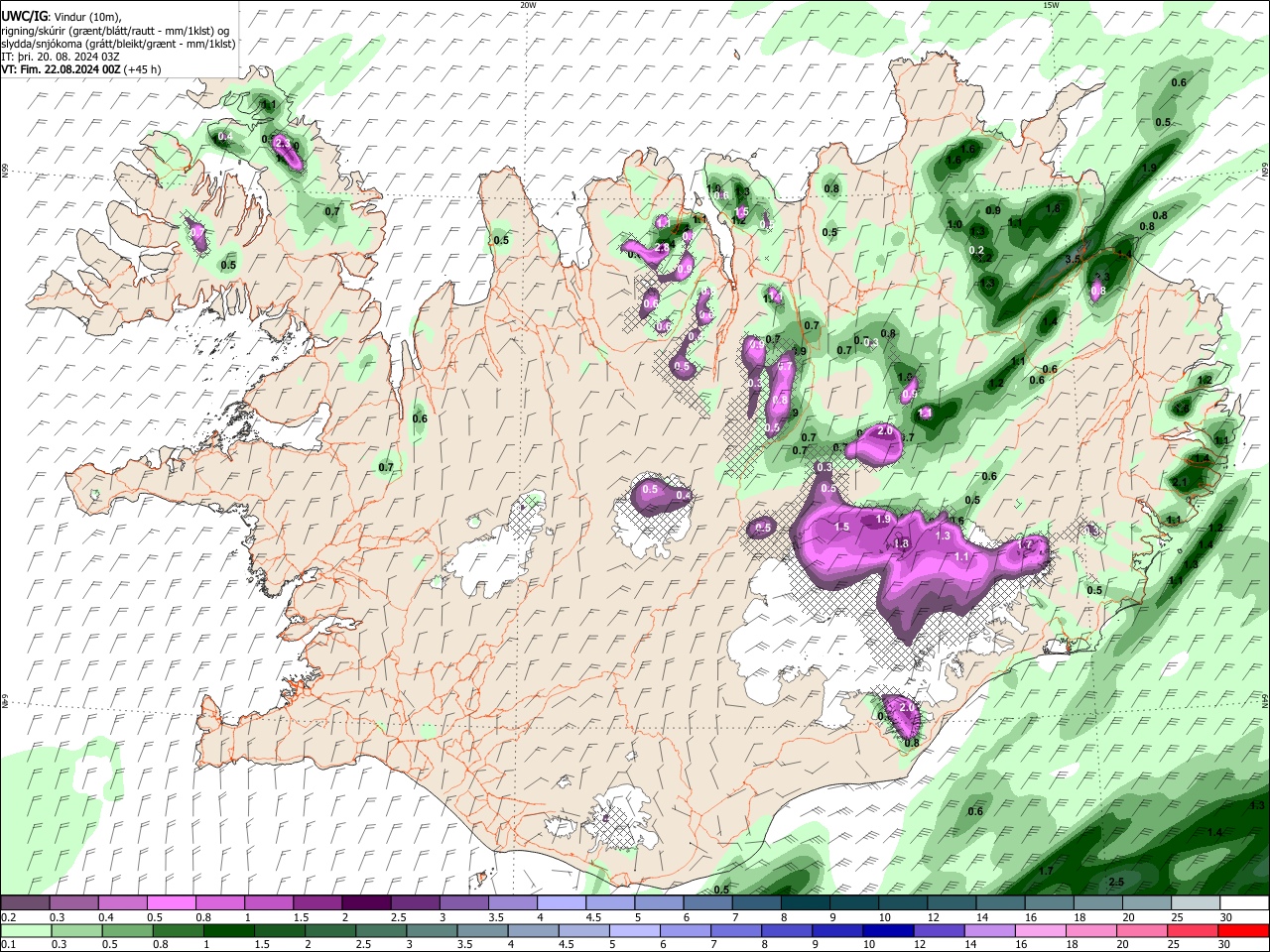Click snow legend swatch between 0.2 and 0.3
Viewport: 1270px width, 952px height.
(x=25, y=903)
